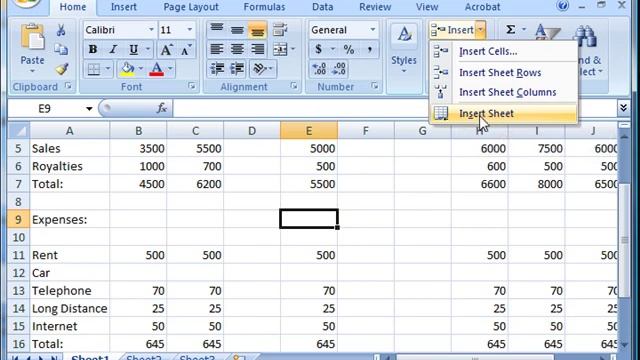The width and height of the screenshot is (640, 360).
Task: Click the AutoSum sigma icon
Action: (x=510, y=30)
